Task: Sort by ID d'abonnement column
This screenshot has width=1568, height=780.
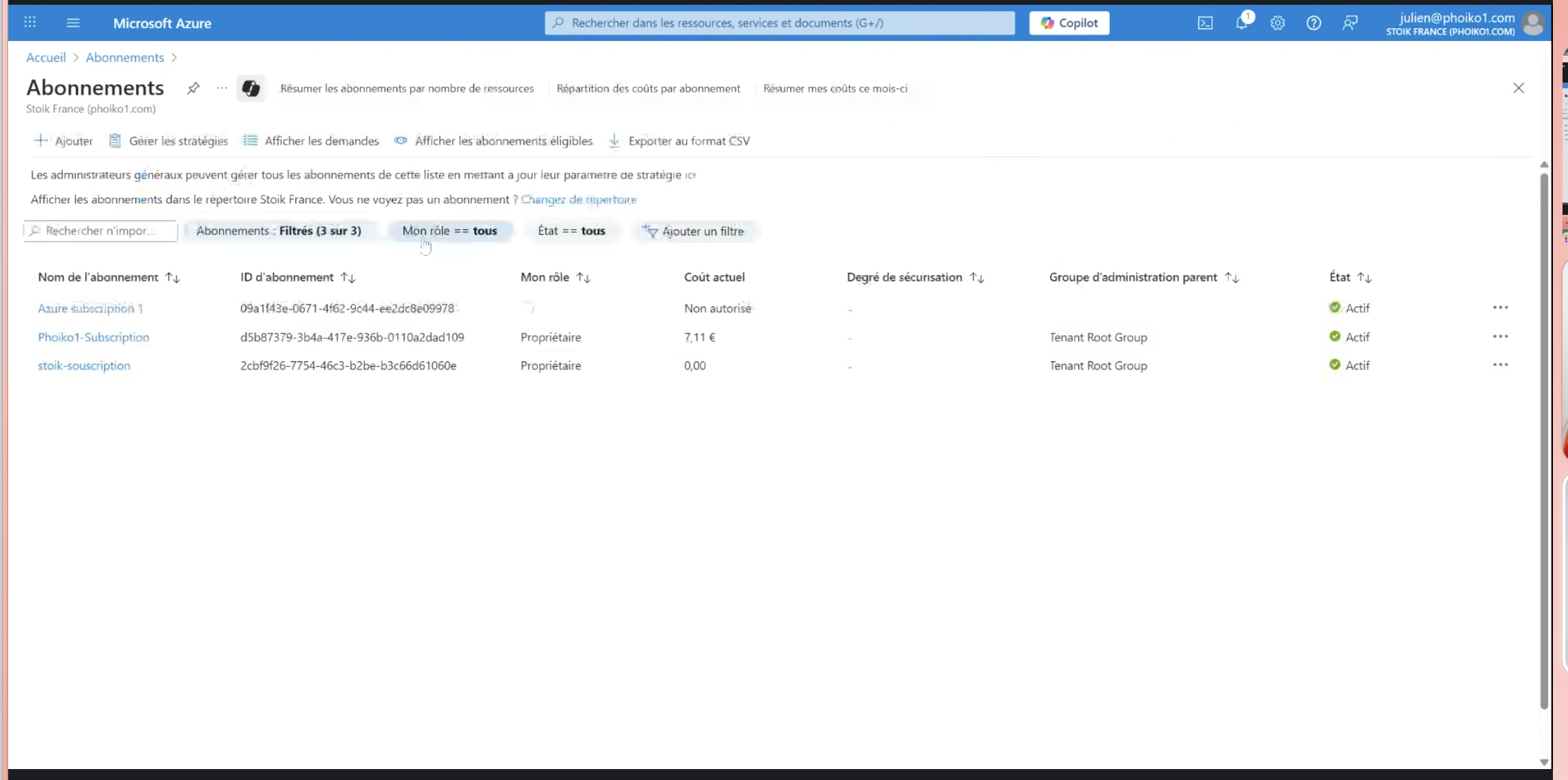Action: (348, 277)
